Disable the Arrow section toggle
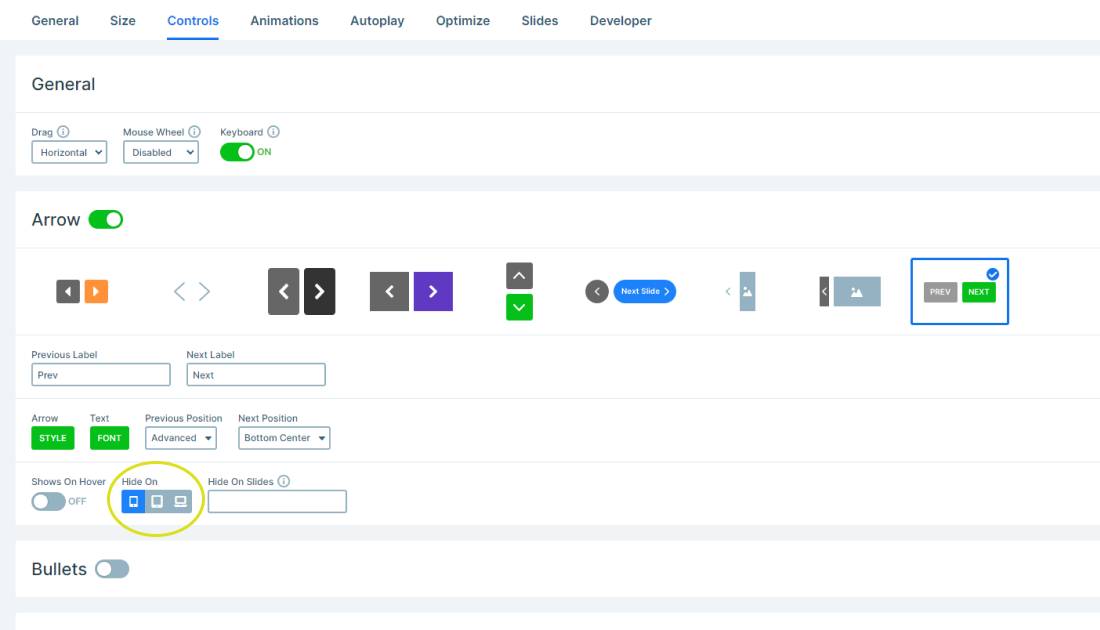The width and height of the screenshot is (1100, 630). (106, 220)
